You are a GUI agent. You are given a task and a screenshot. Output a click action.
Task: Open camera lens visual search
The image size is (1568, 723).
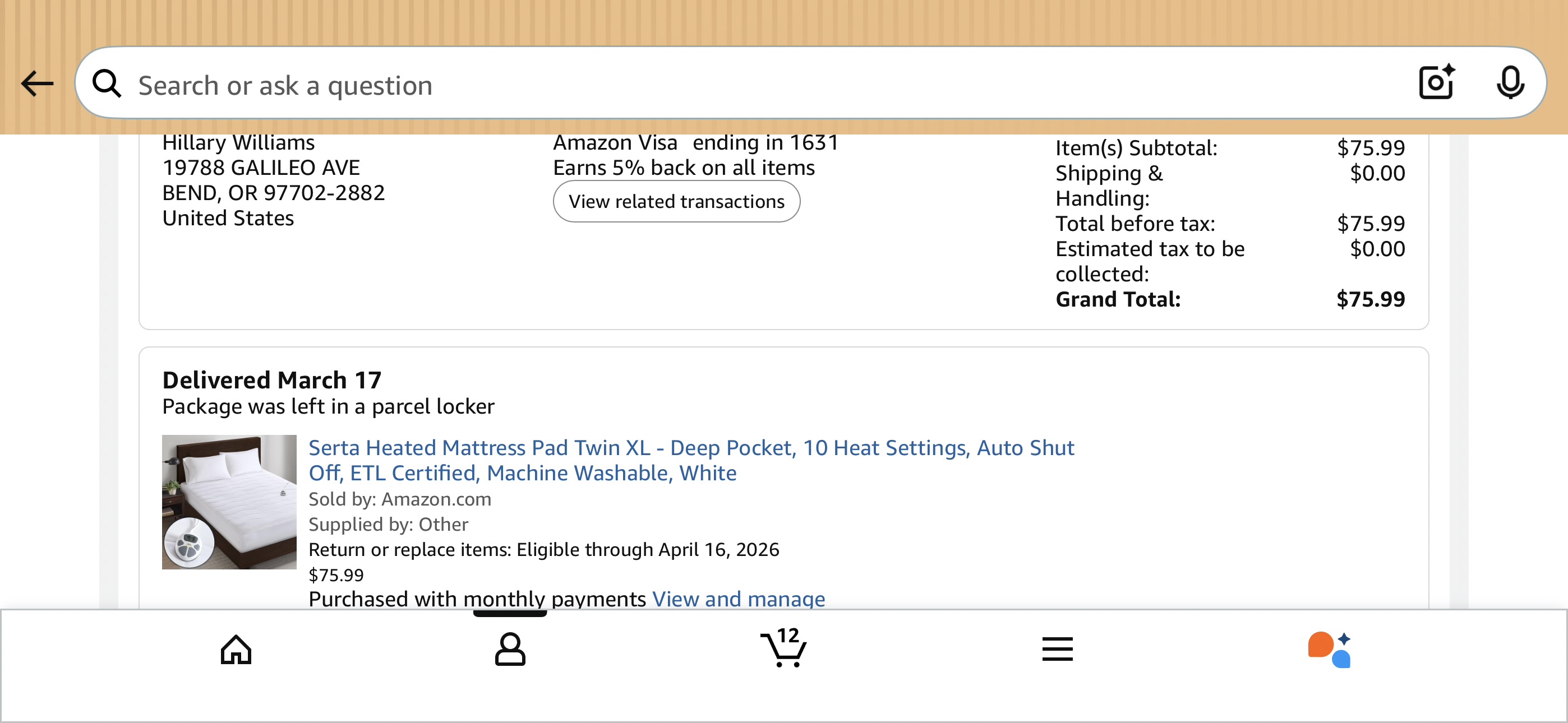pos(1437,82)
